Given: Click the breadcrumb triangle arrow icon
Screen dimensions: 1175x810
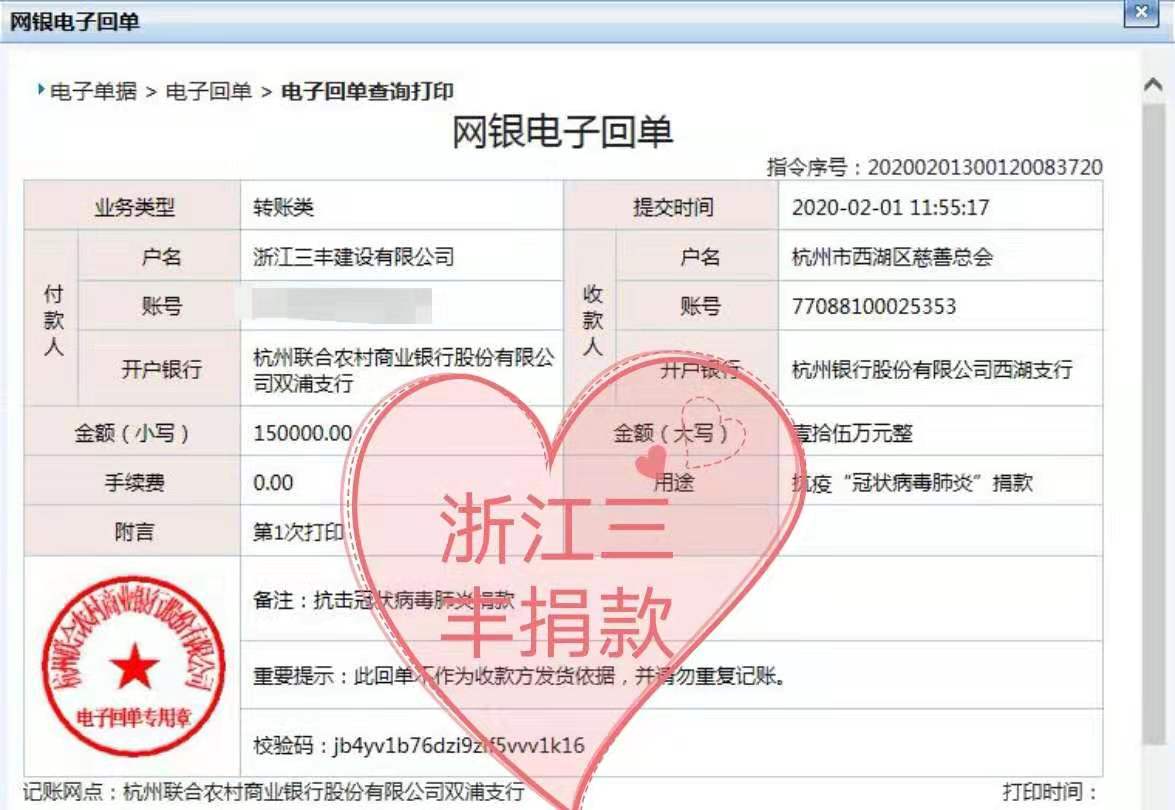Looking at the screenshot, I should pyautogui.click(x=41, y=91).
